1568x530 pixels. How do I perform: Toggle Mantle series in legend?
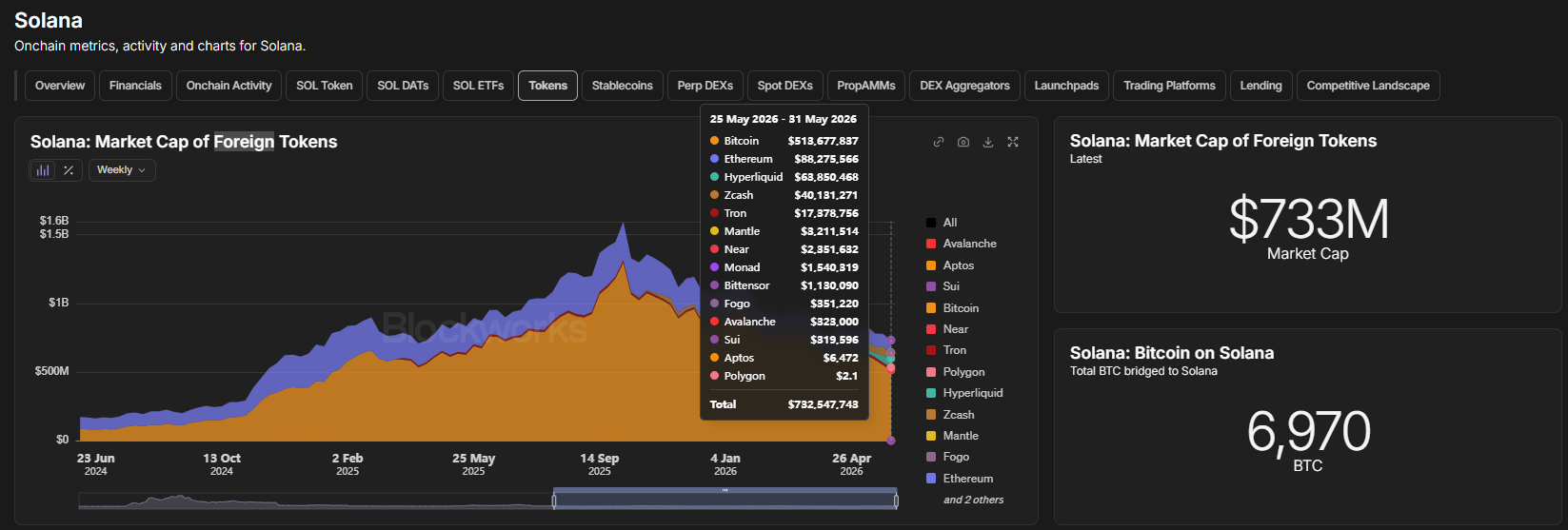(x=952, y=436)
